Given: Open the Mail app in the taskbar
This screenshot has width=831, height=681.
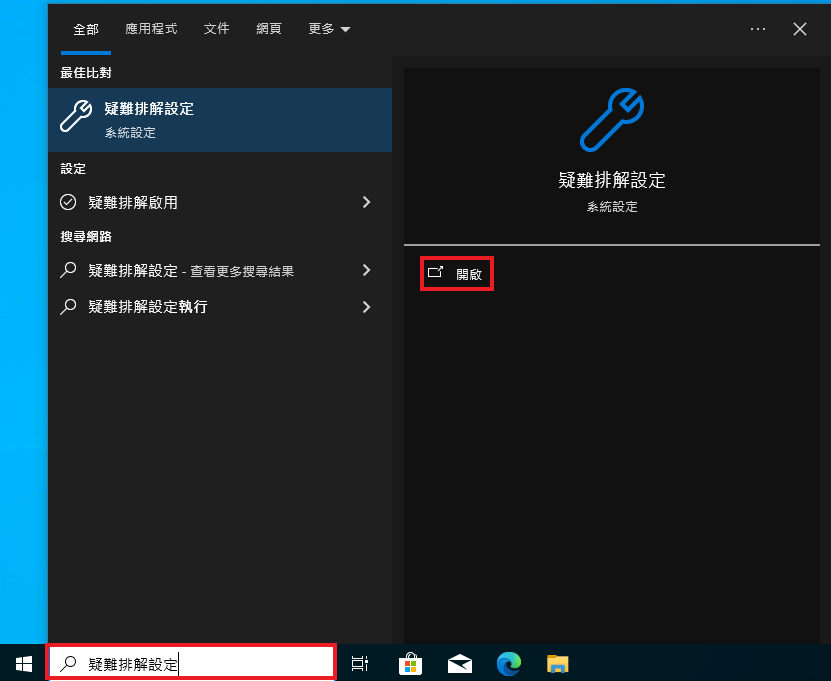Looking at the screenshot, I should point(460,663).
